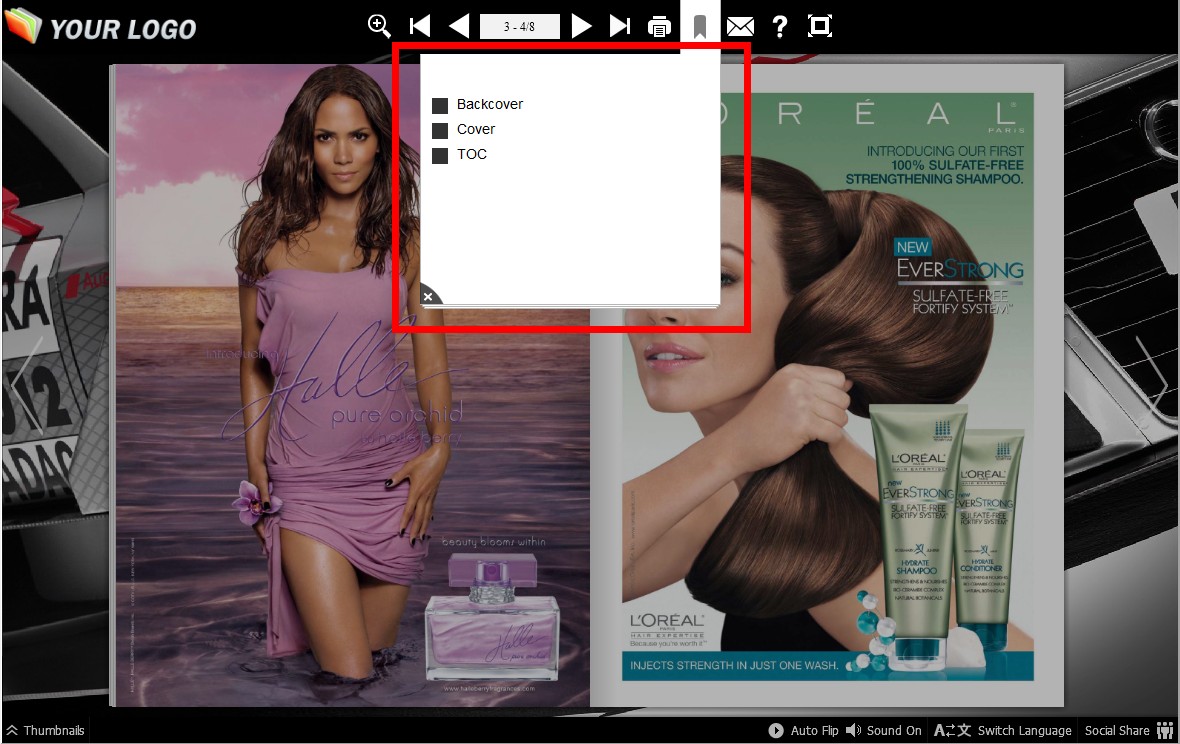Open the email share envelope icon
The height and width of the screenshot is (744, 1180).
(741, 27)
